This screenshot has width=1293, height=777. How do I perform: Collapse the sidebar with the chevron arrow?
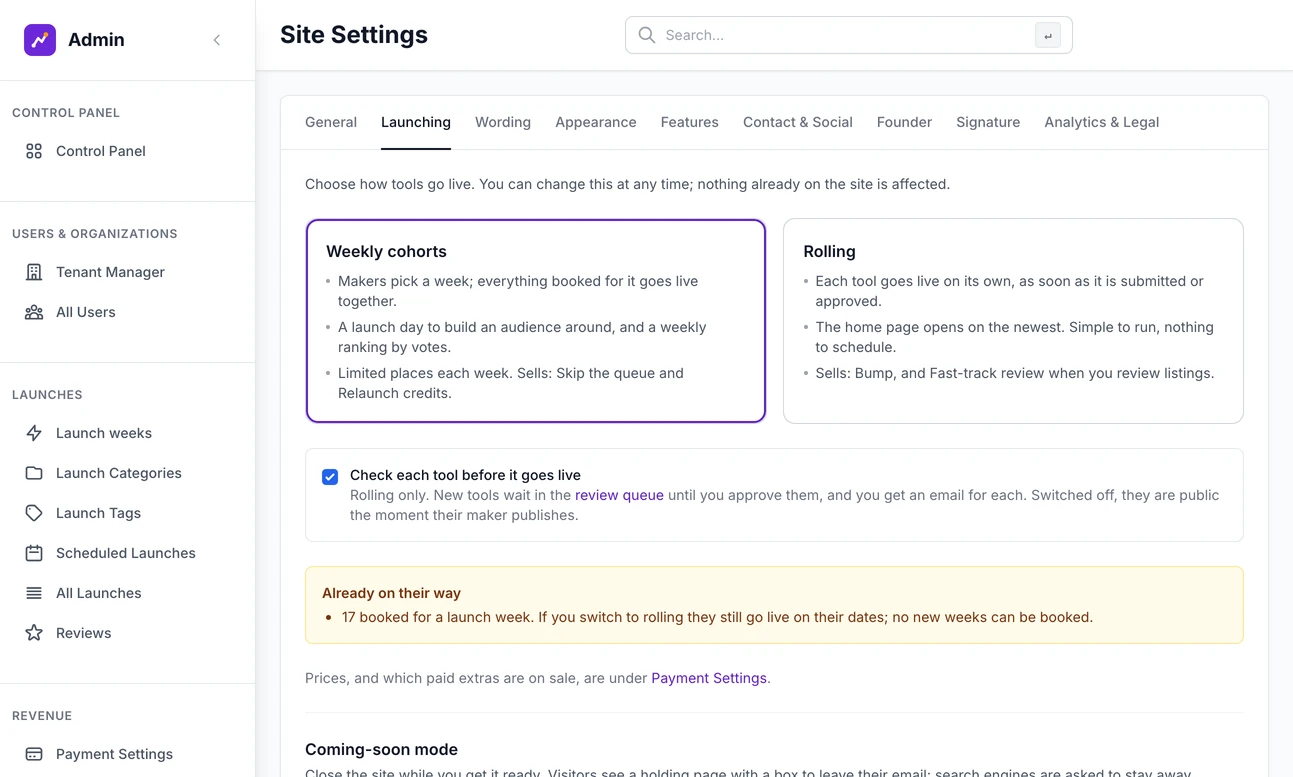[x=217, y=40]
